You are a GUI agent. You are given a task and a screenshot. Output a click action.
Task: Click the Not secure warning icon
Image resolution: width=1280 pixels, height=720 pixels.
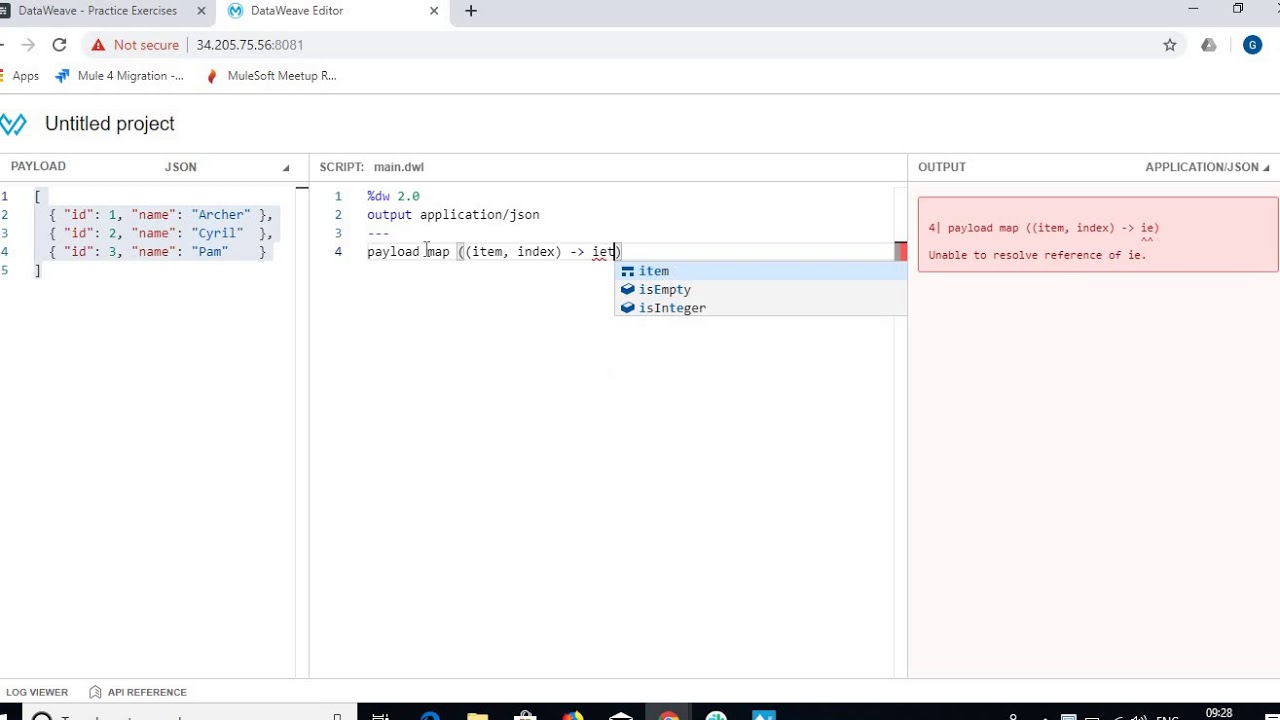97,45
